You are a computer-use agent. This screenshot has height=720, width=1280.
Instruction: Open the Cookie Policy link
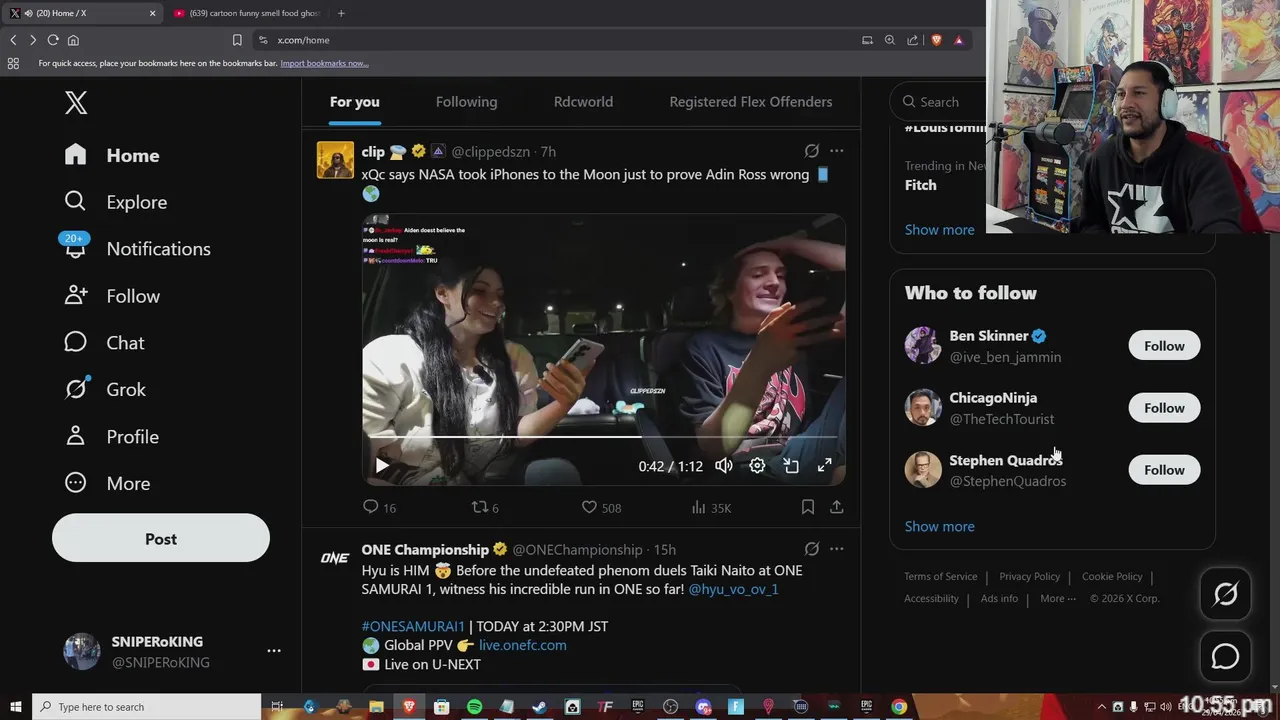pos(1112,576)
